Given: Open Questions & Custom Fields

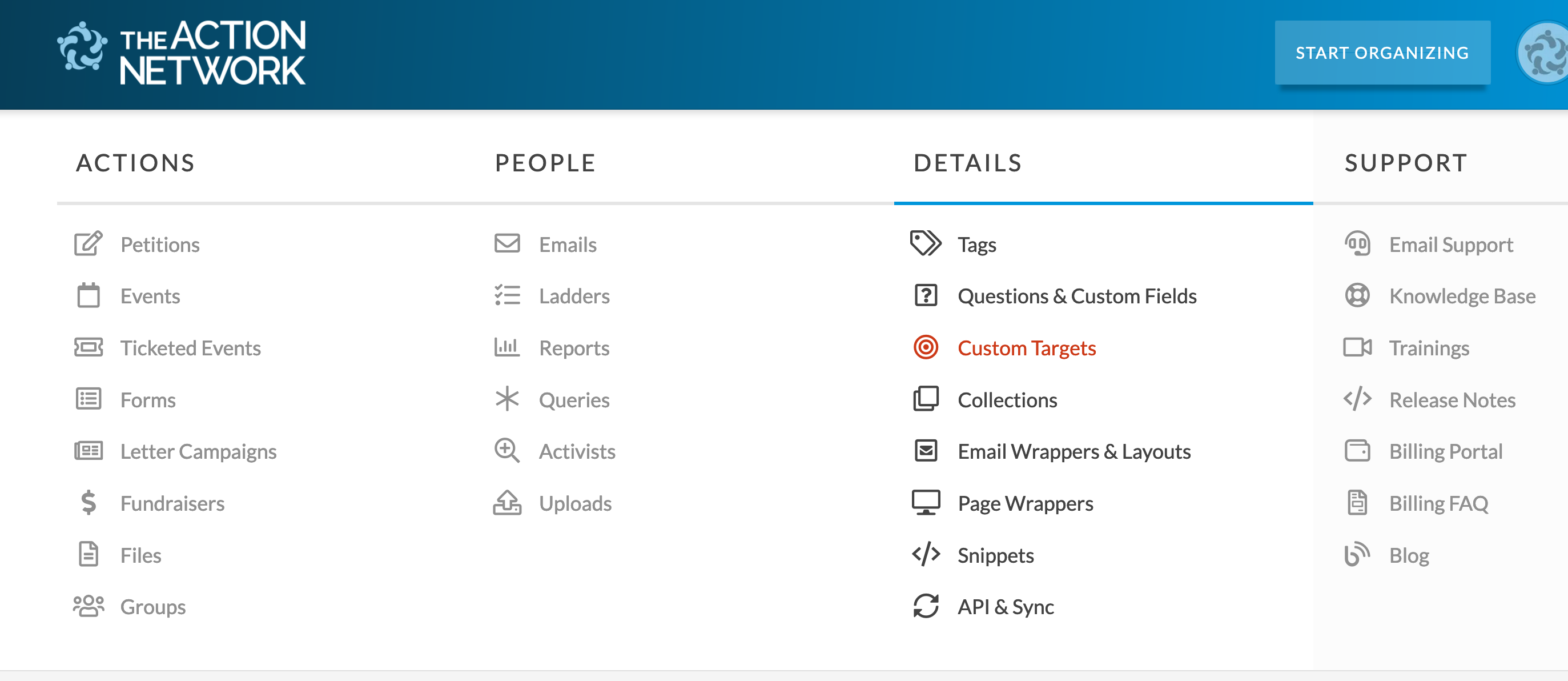Looking at the screenshot, I should pos(1077,296).
